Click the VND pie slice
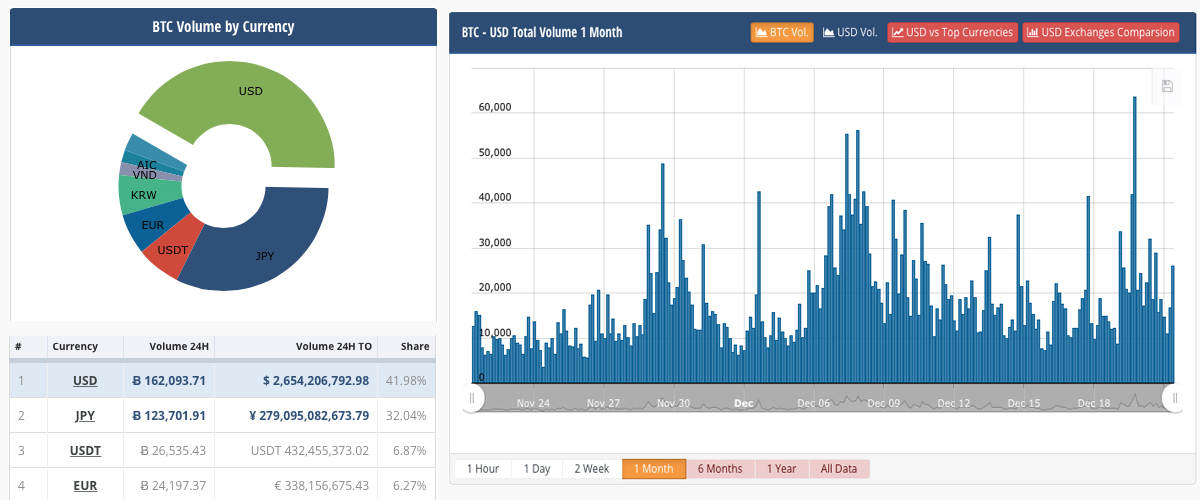This screenshot has height=500, width=1200. pos(143,173)
